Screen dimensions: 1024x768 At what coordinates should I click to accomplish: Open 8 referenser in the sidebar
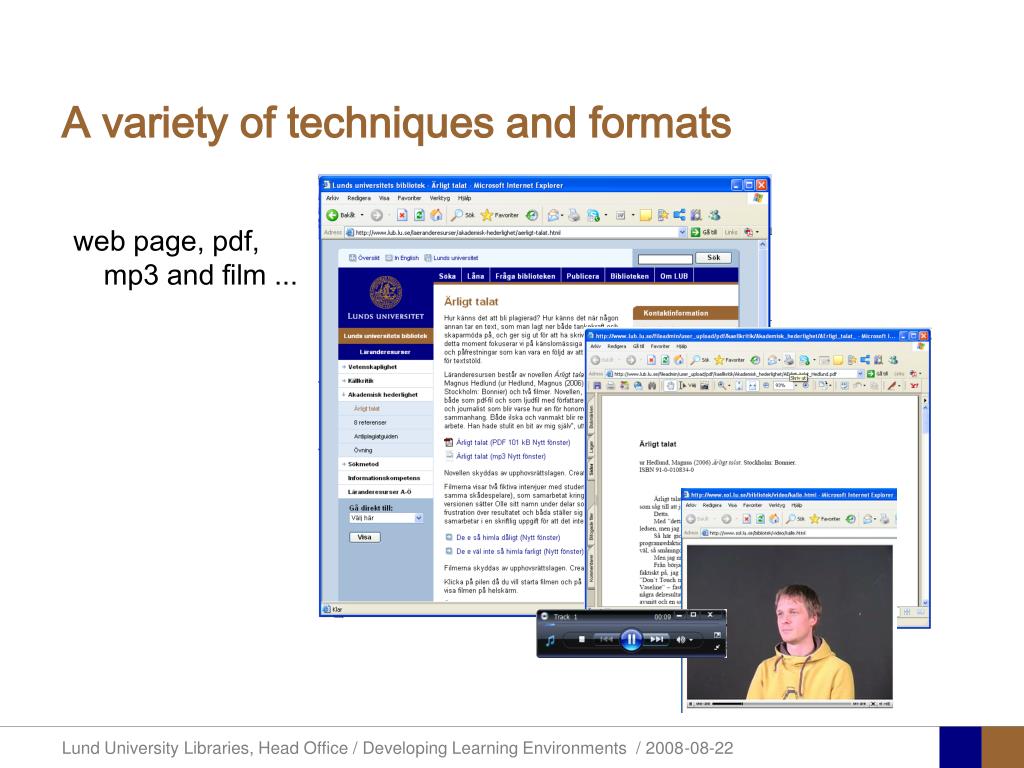(x=370, y=423)
